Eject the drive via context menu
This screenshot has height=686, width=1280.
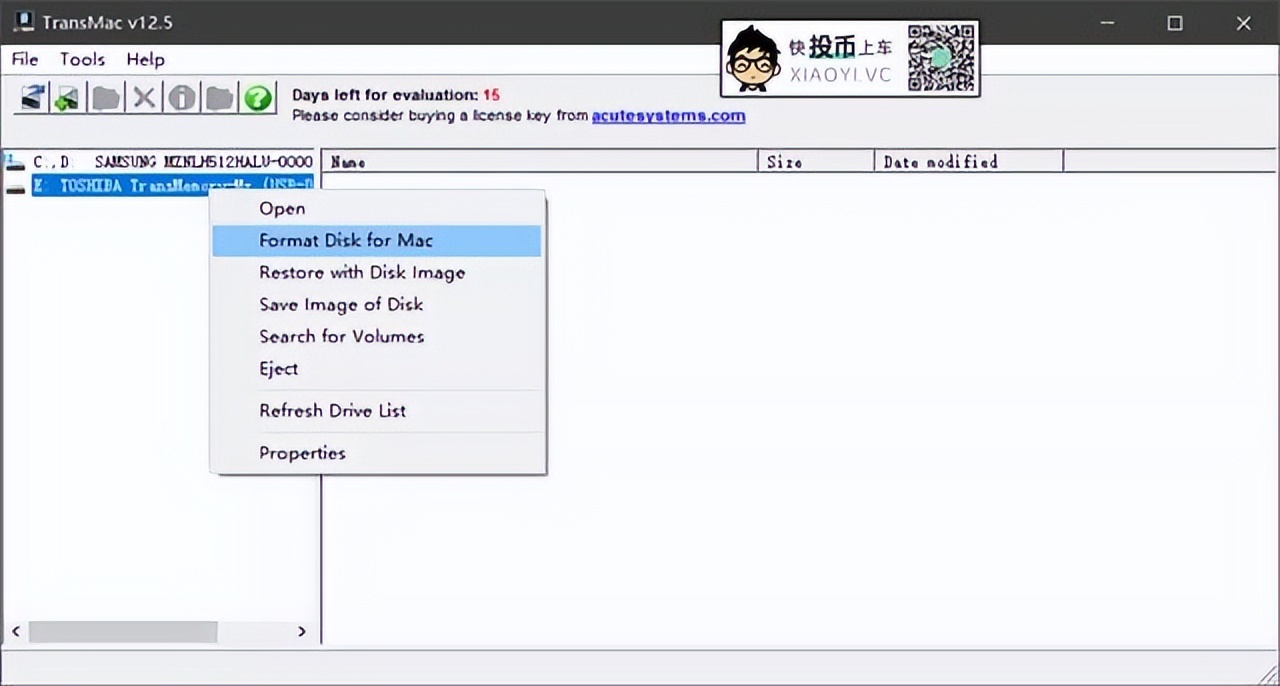(x=377, y=368)
